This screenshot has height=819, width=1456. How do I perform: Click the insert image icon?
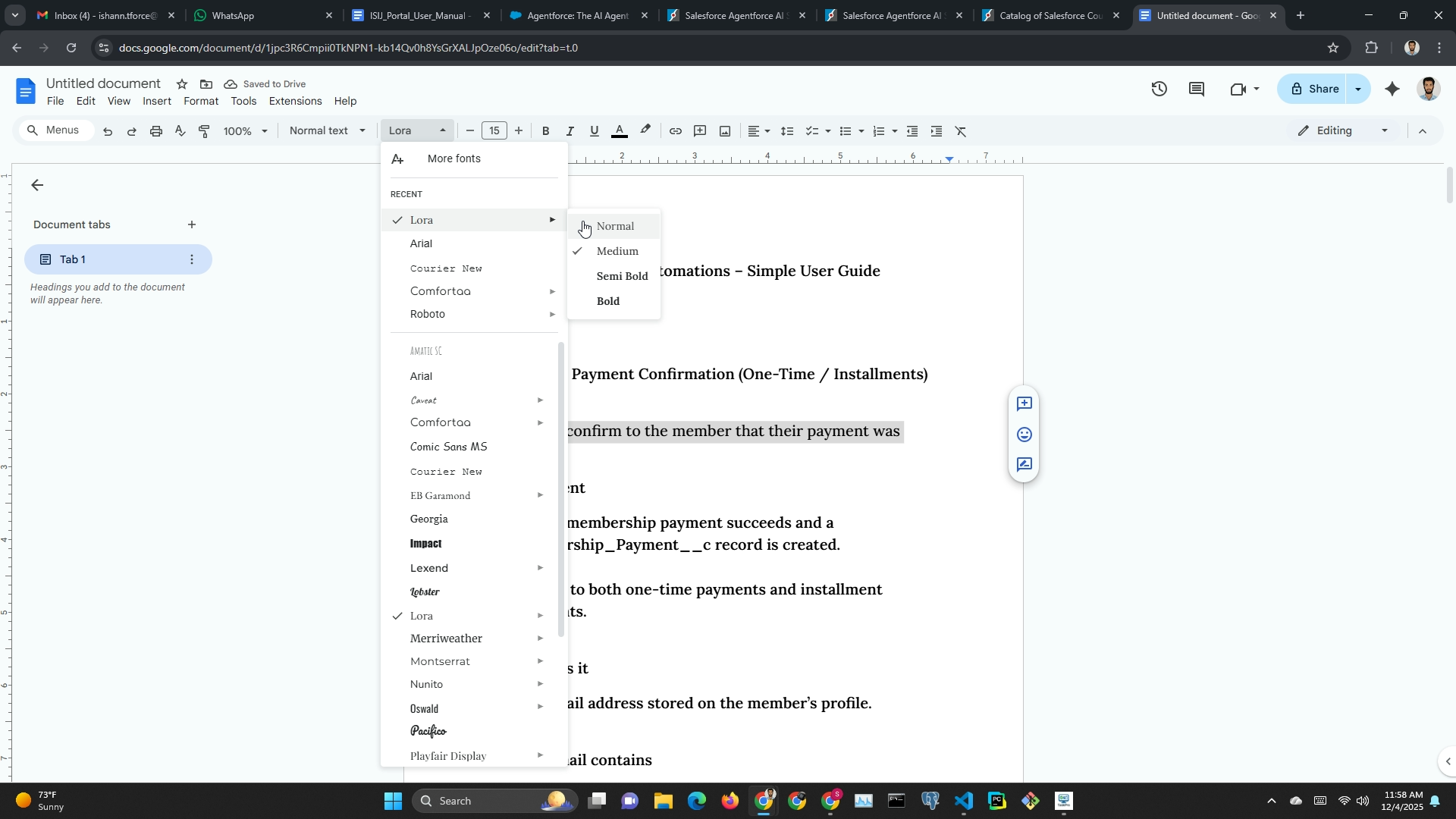tap(725, 131)
